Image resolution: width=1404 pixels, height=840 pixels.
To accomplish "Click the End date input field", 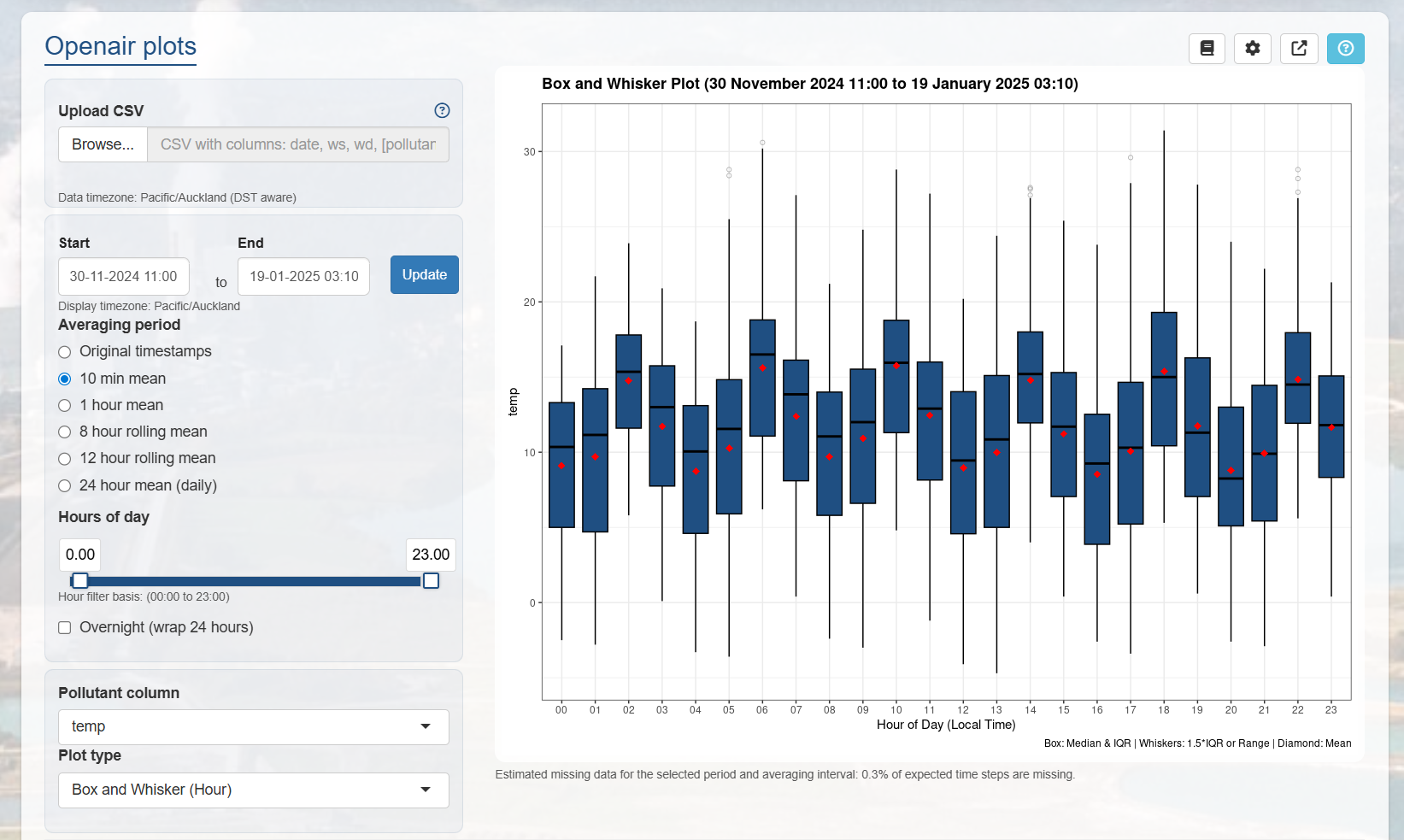I will coord(303,277).
